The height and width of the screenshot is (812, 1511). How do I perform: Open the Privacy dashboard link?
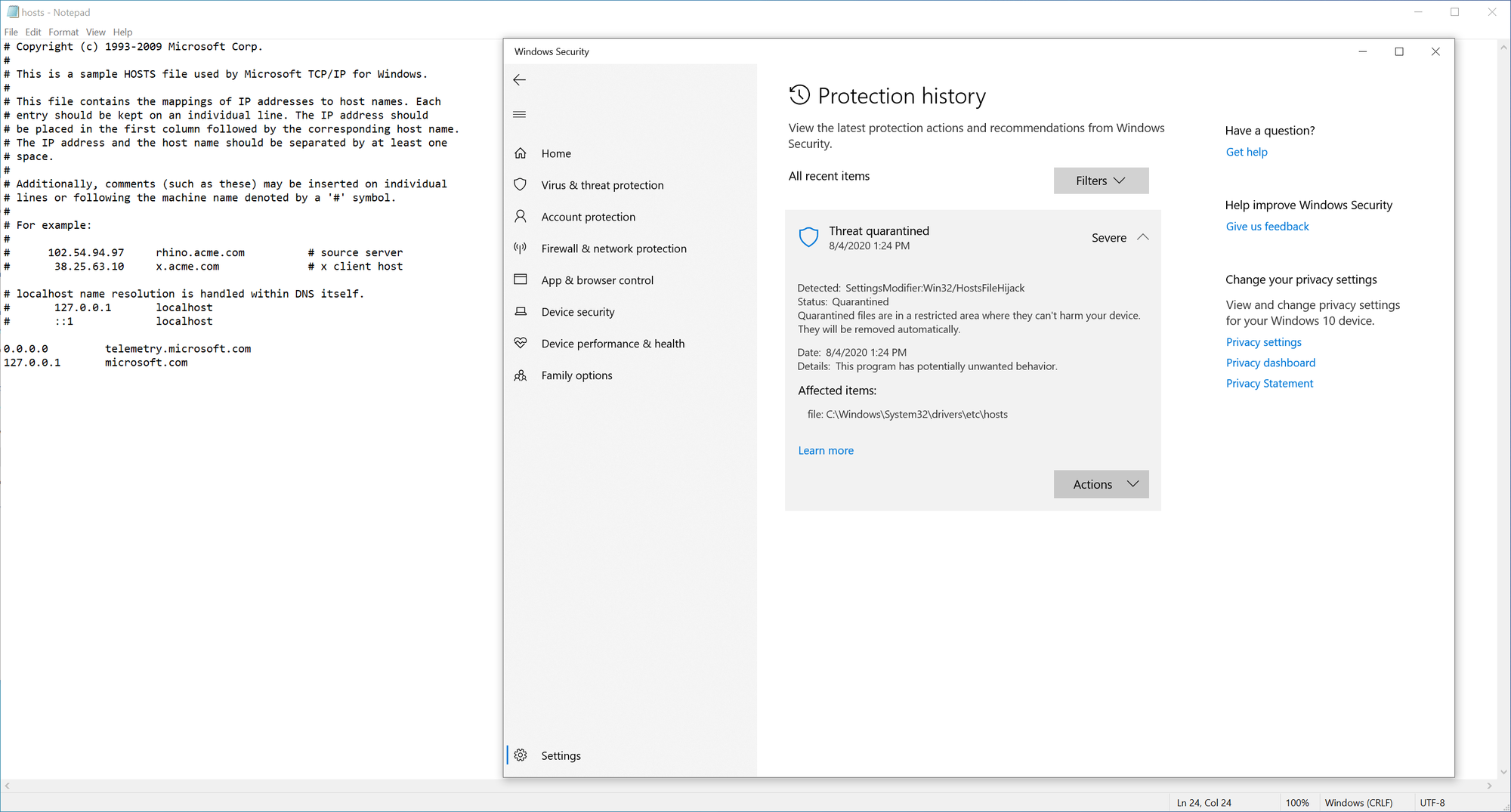(x=1270, y=363)
